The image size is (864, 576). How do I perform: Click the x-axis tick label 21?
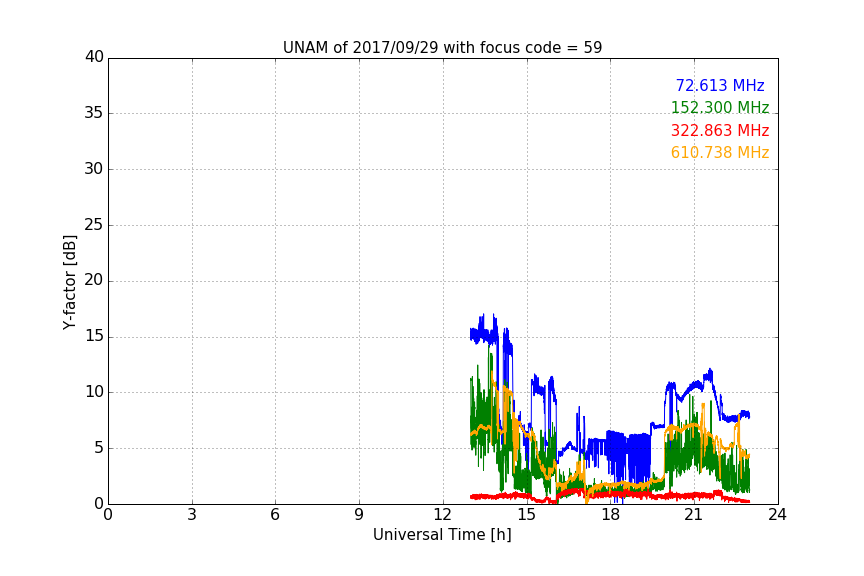coord(694,515)
